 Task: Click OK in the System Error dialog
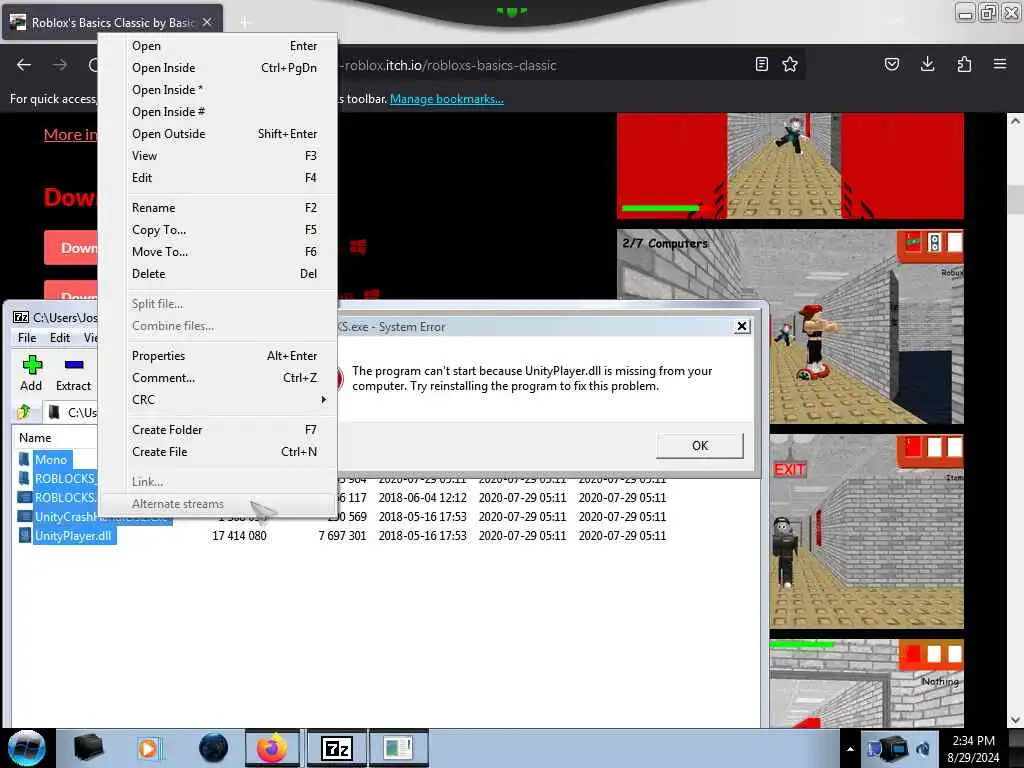click(x=699, y=445)
